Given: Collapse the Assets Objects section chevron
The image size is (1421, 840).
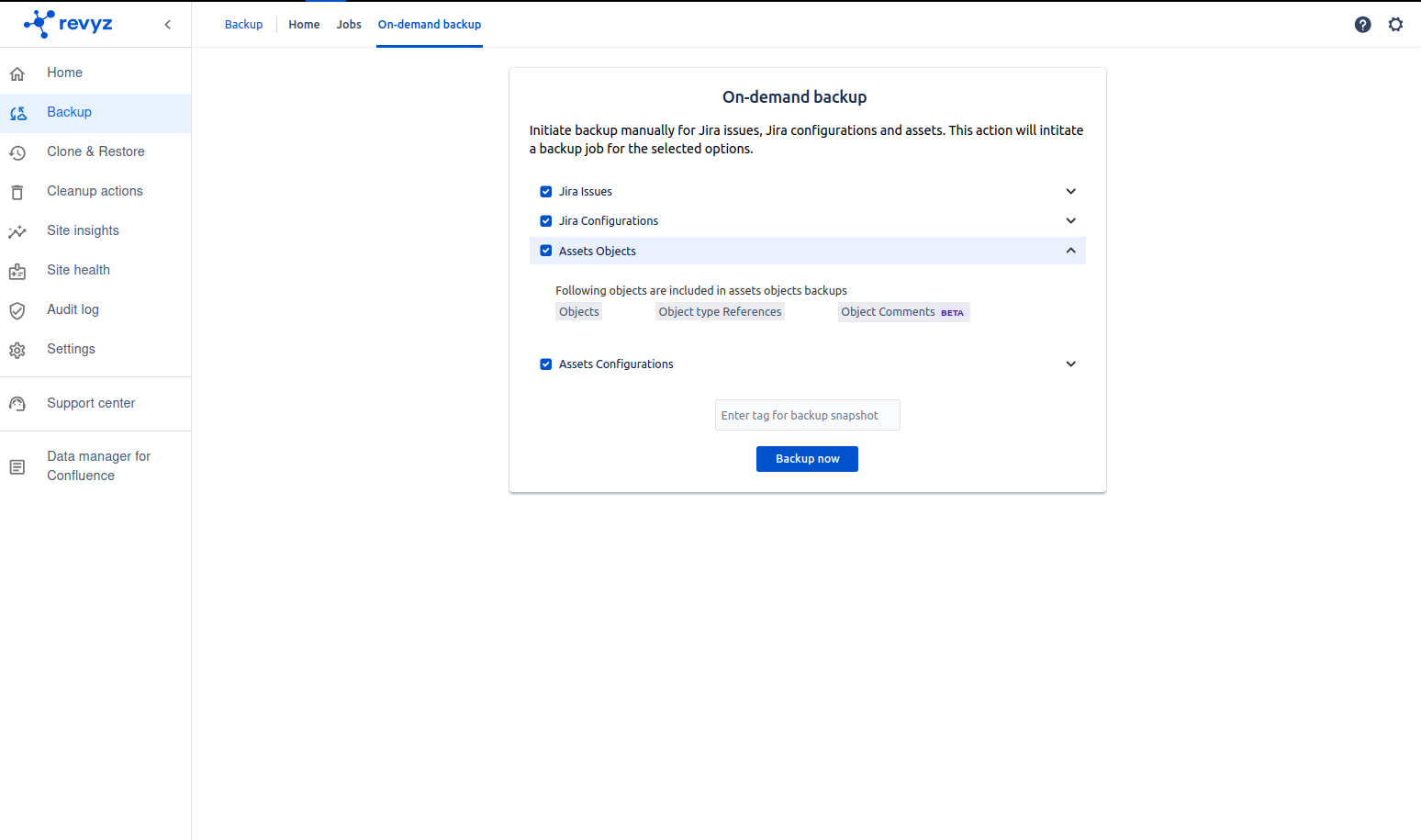Looking at the screenshot, I should (x=1070, y=251).
